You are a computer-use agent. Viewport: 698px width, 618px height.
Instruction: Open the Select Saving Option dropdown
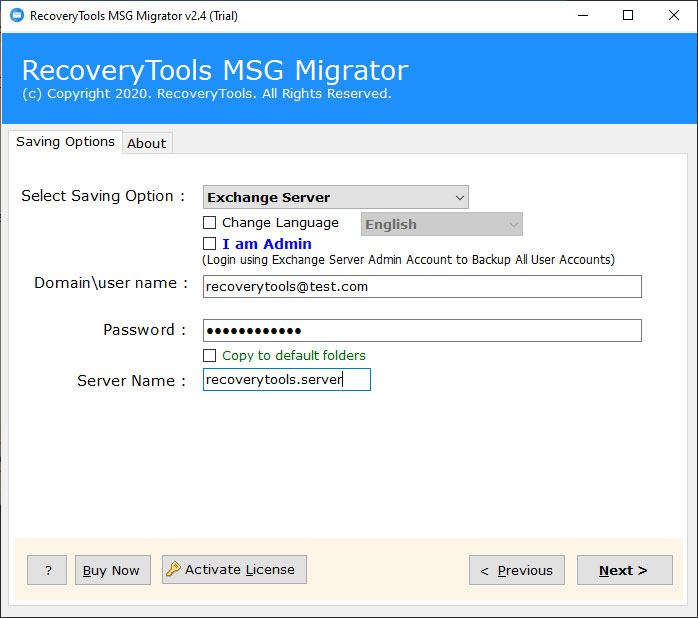pos(336,197)
